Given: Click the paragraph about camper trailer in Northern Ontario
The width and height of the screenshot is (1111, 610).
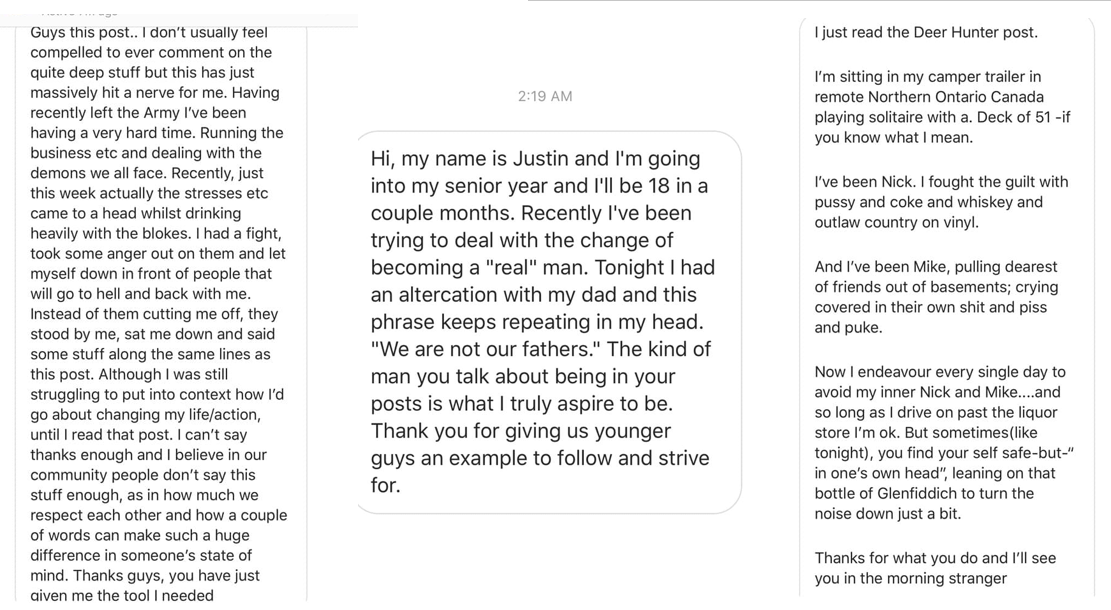Looking at the screenshot, I should click(942, 107).
